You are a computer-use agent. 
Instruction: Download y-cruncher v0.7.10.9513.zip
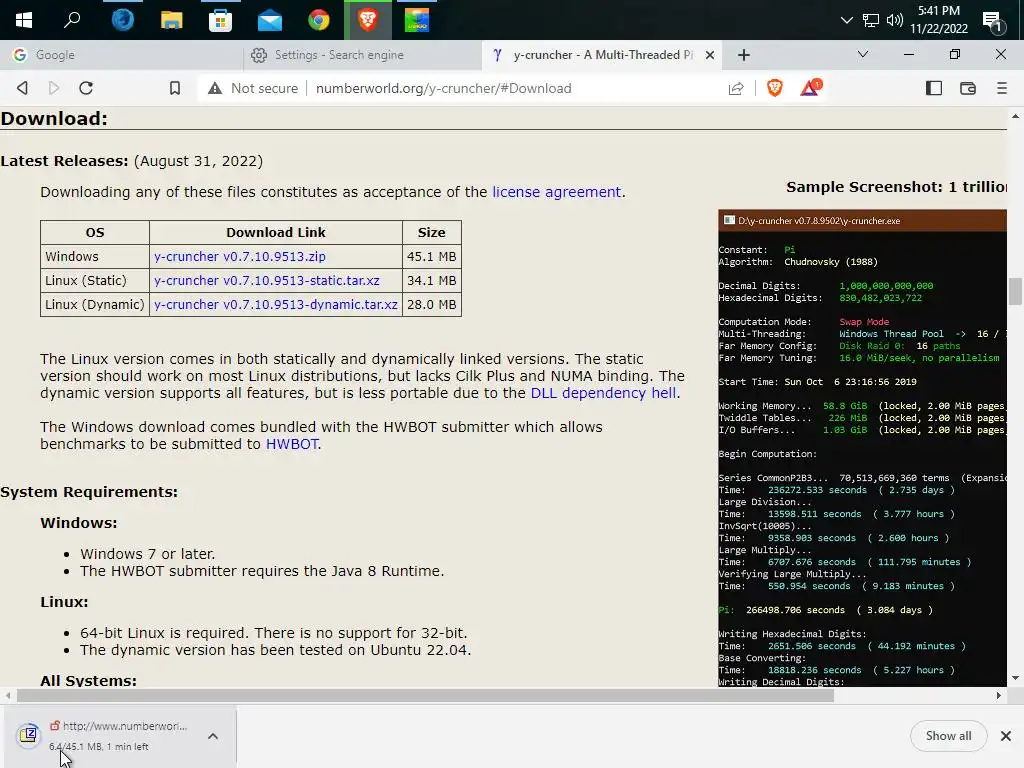tap(240, 257)
